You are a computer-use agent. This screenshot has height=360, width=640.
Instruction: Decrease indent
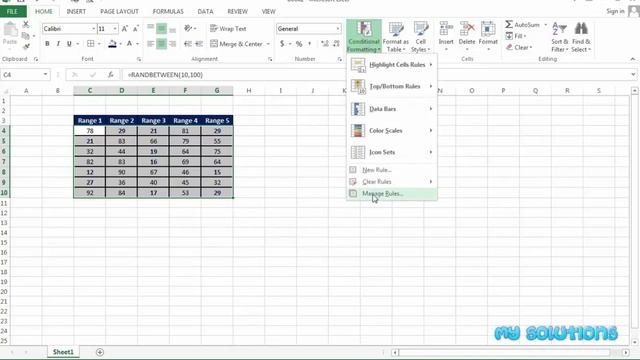pos(188,43)
